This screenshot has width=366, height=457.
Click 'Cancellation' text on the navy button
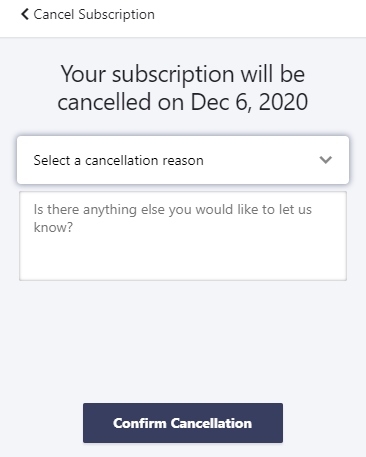[211, 423]
